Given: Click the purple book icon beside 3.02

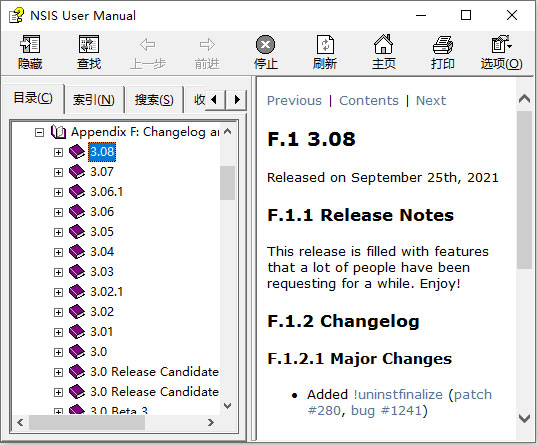Looking at the screenshot, I should click(x=77, y=312).
